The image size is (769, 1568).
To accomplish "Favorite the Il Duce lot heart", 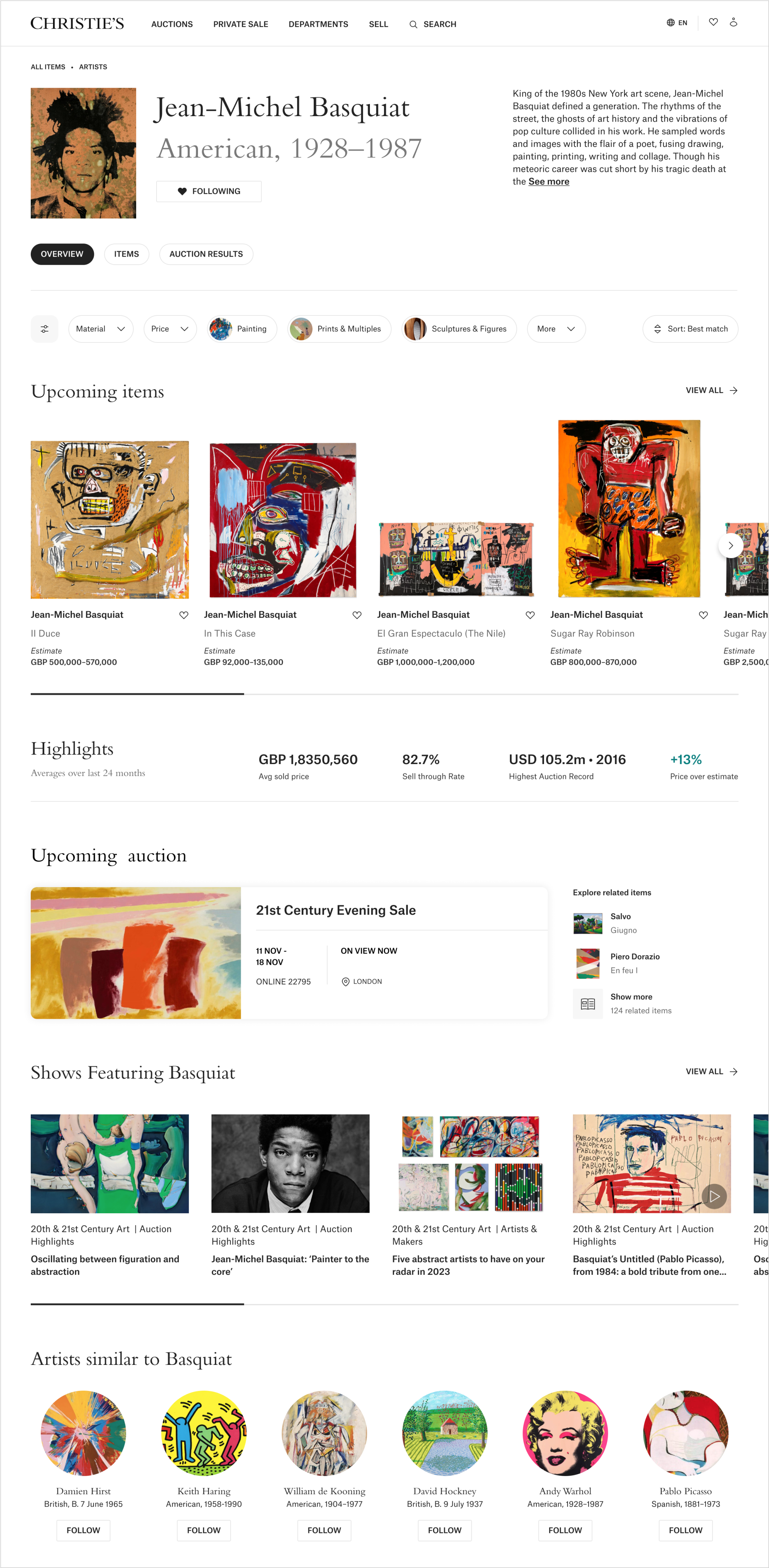I will tap(184, 615).
